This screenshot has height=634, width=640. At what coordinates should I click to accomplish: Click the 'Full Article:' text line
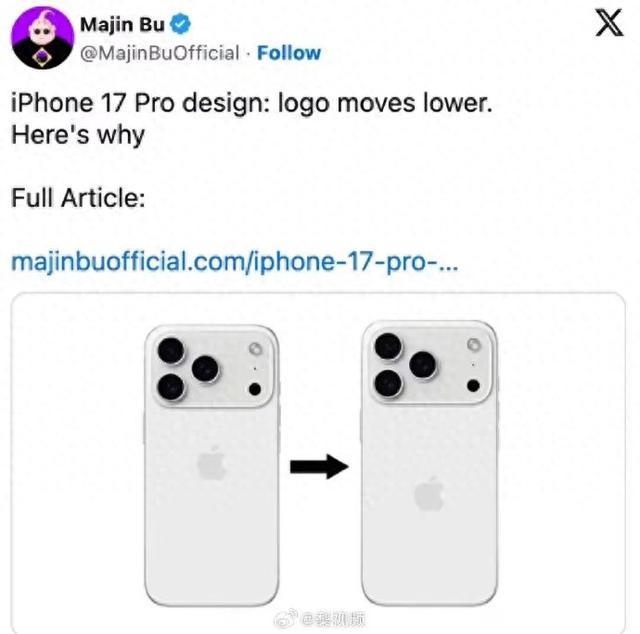pos(78,198)
